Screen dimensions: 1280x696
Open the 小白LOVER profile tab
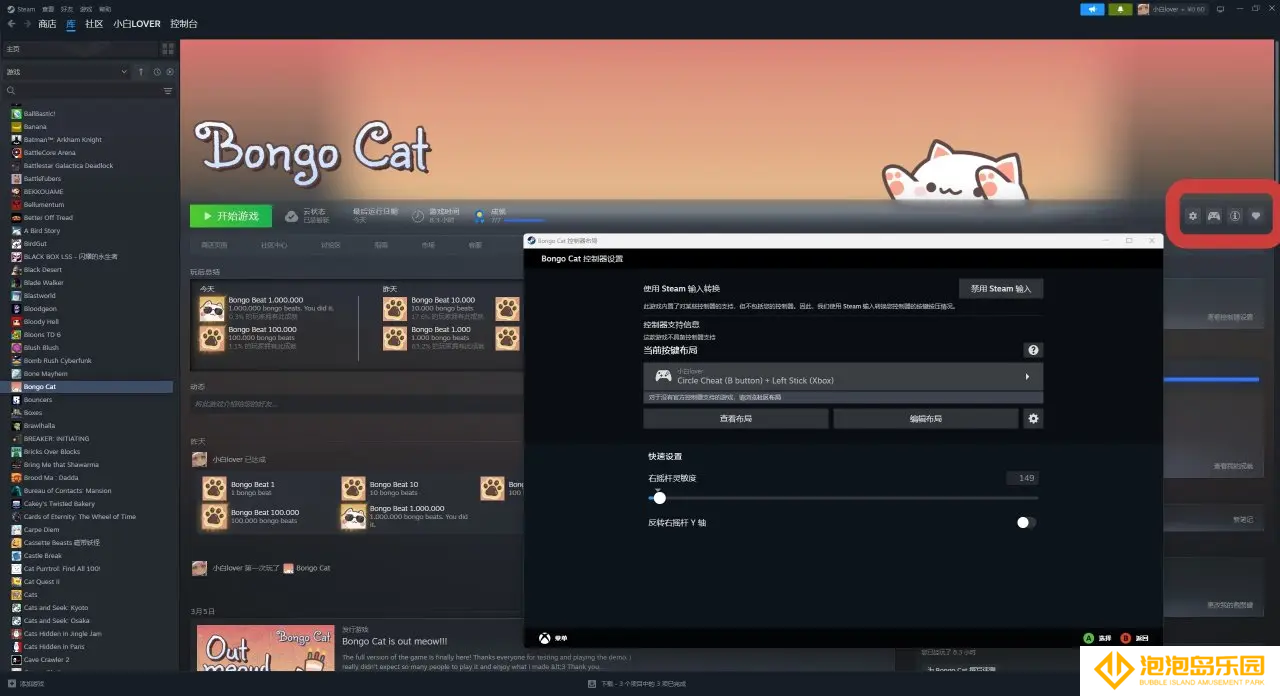[x=137, y=24]
